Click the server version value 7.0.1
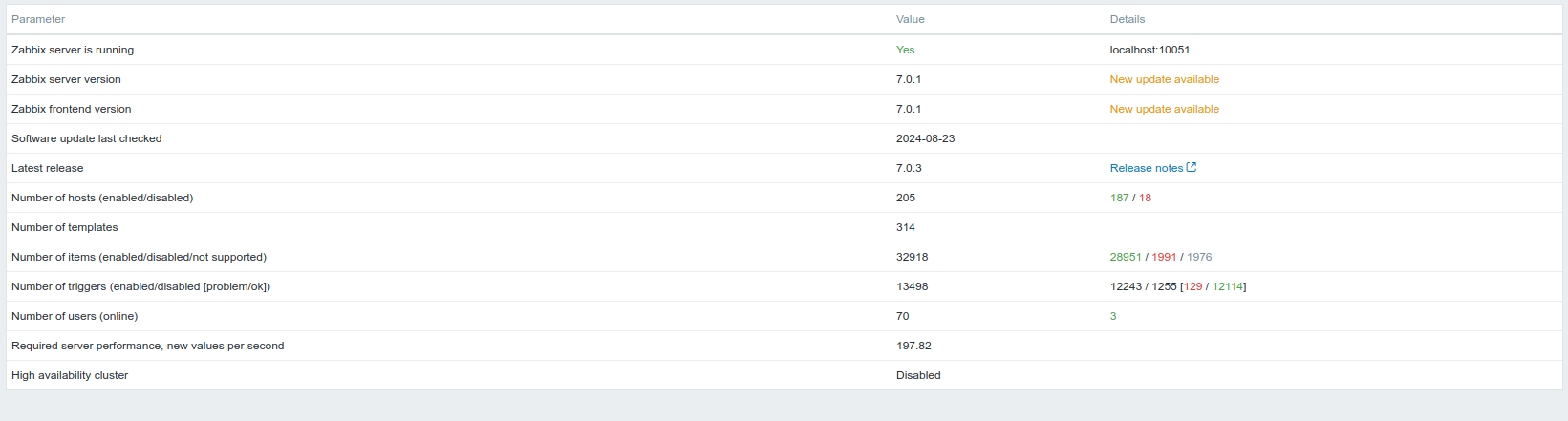Viewport: 1568px width, 421px height. pos(909,79)
